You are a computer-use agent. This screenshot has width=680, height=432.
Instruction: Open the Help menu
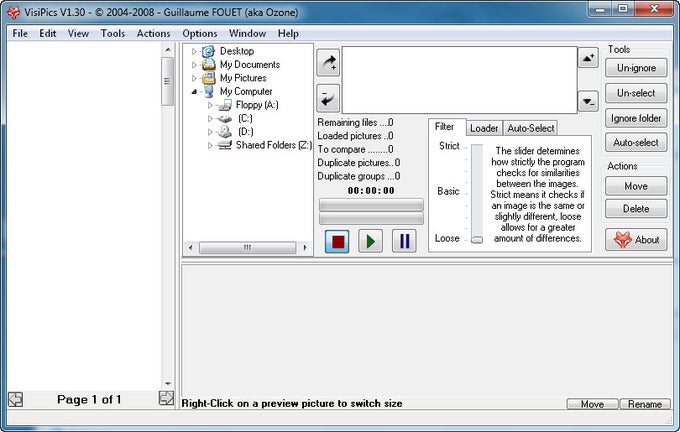coord(288,33)
